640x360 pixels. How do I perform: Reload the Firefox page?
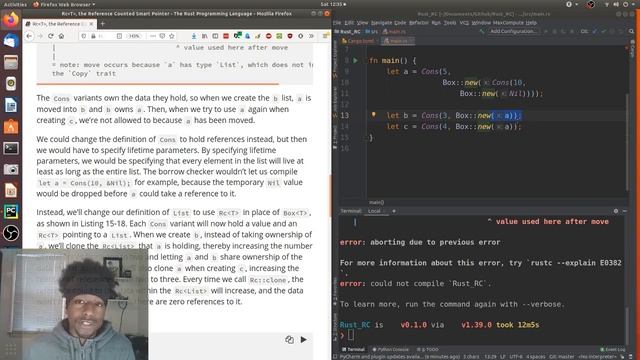coord(51,36)
